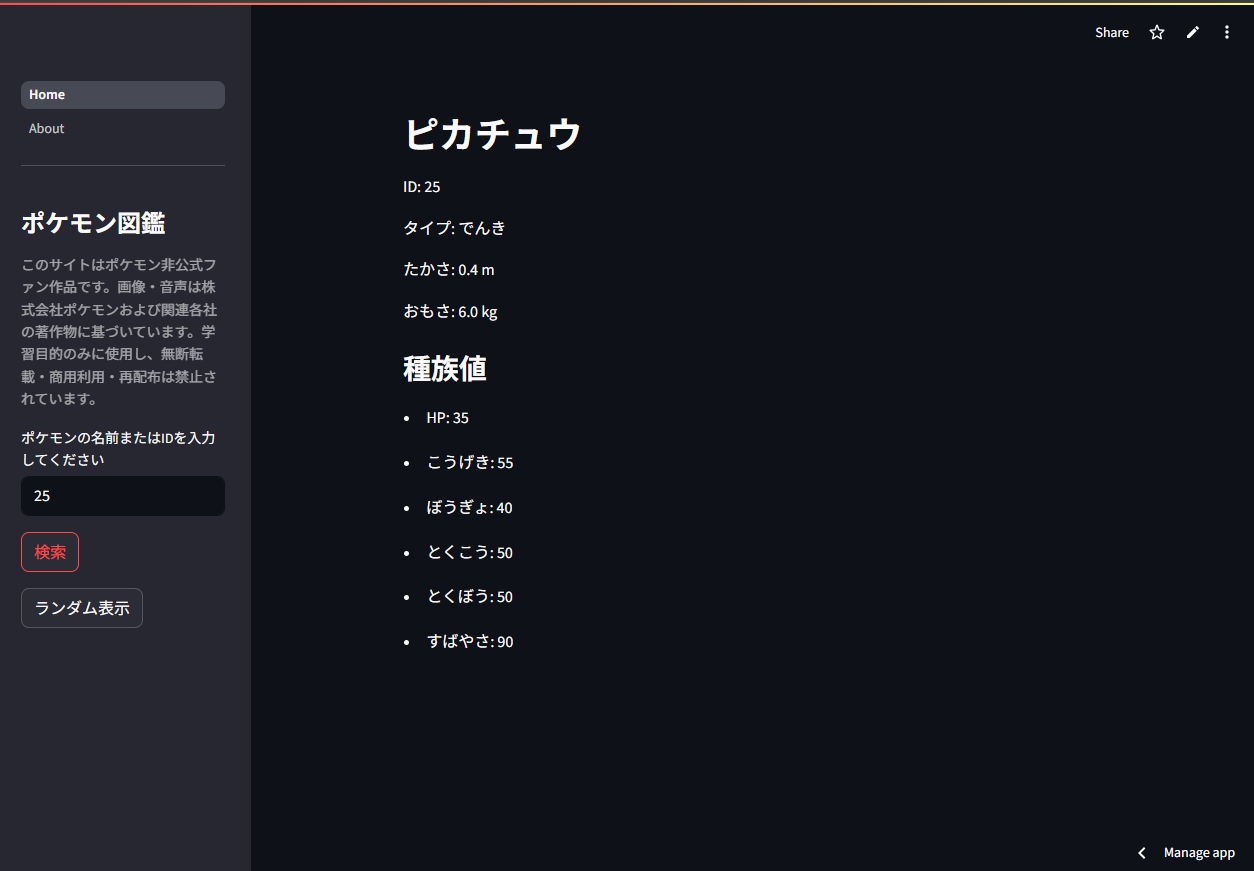The image size is (1254, 871).
Task: Click the Share button
Action: click(x=1112, y=33)
